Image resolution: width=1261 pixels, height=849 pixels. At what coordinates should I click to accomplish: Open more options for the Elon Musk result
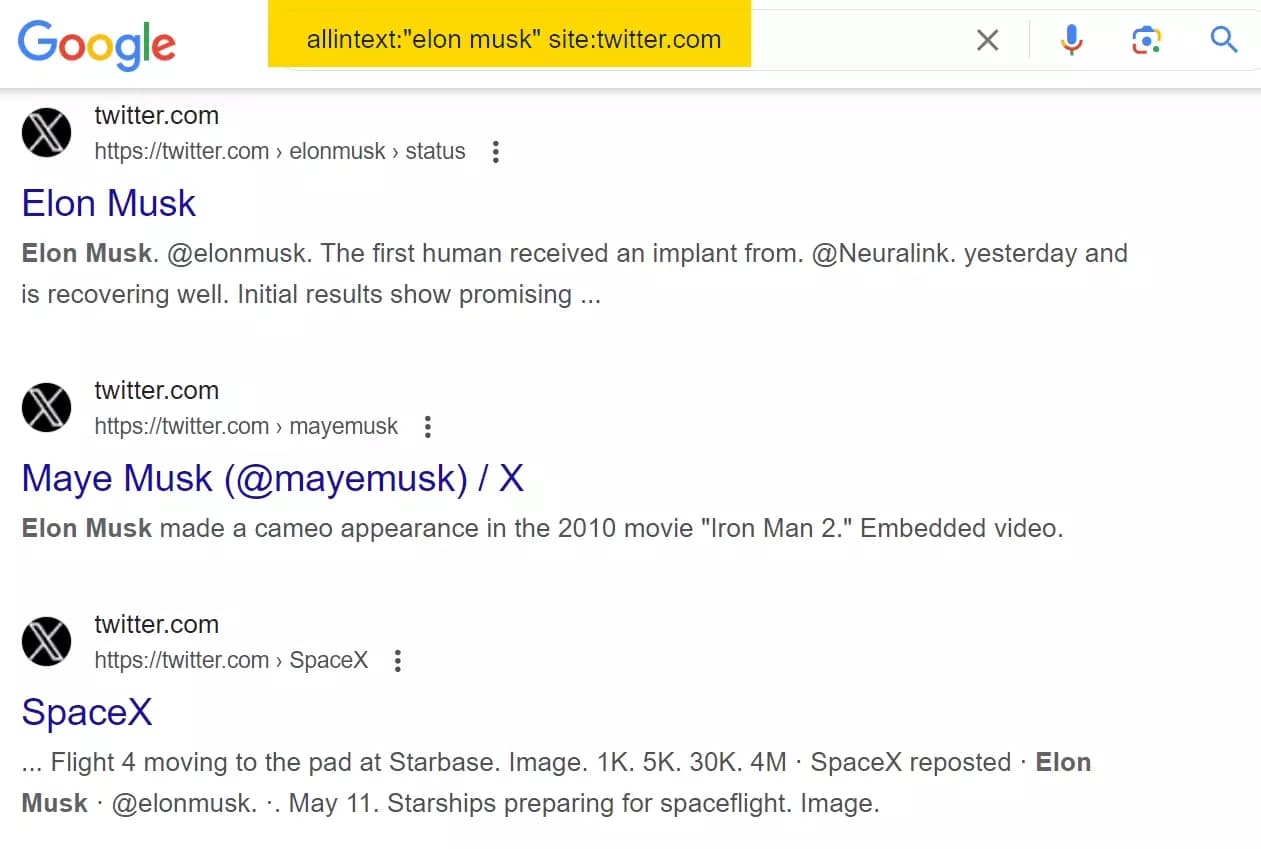496,151
